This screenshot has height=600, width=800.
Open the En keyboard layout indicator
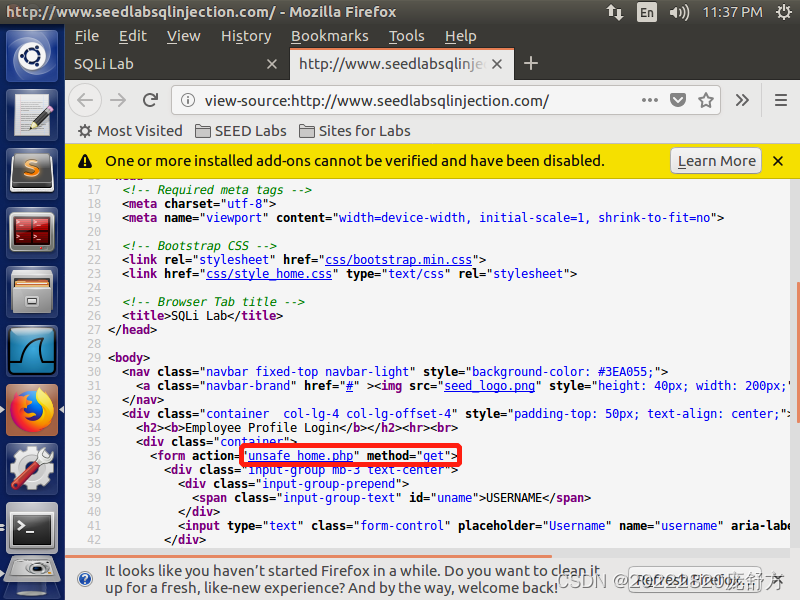(646, 12)
